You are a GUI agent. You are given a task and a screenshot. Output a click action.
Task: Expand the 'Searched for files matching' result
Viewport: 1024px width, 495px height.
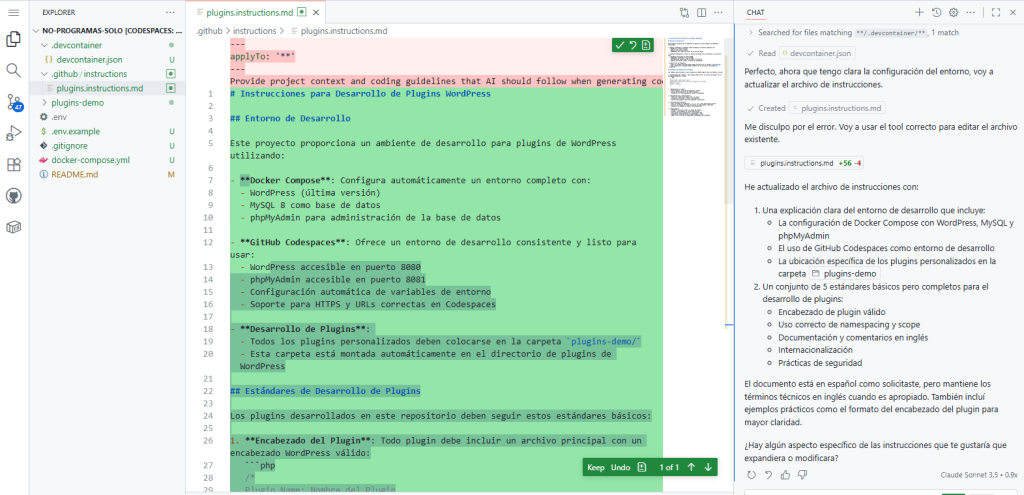pos(750,33)
